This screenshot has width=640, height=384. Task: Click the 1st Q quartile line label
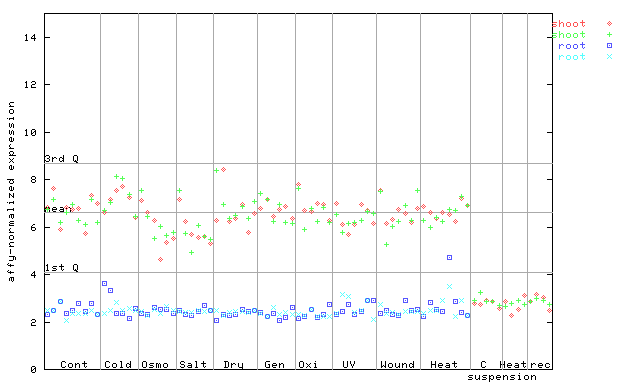click(x=61, y=267)
